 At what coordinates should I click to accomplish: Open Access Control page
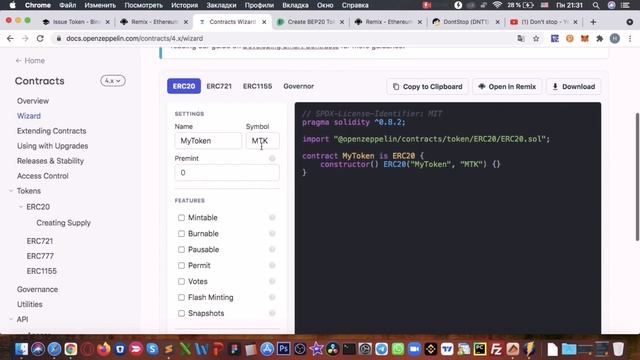pyautogui.click(x=42, y=176)
